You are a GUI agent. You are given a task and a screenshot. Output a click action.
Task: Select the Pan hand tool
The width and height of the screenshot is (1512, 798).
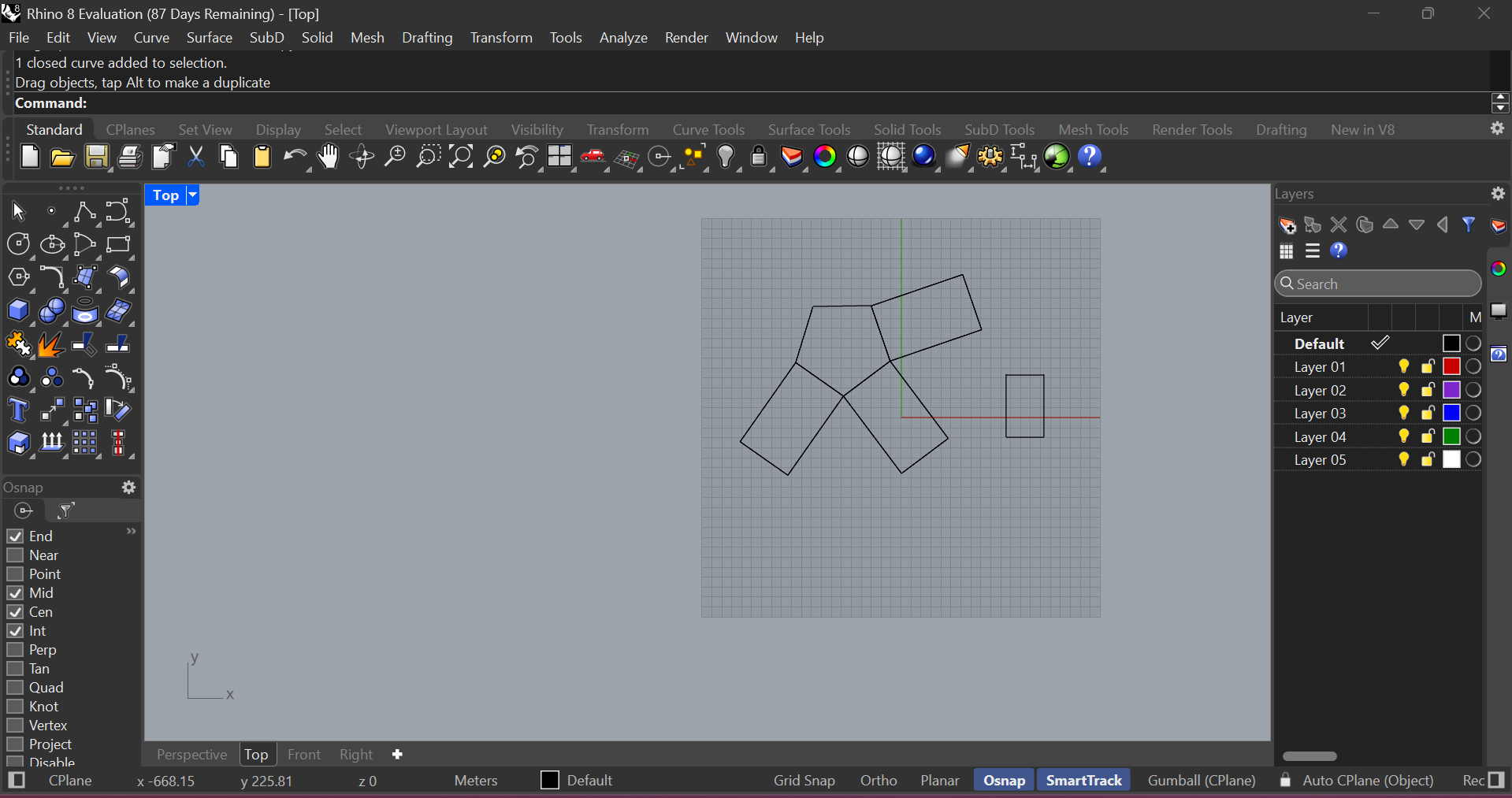pos(329,158)
